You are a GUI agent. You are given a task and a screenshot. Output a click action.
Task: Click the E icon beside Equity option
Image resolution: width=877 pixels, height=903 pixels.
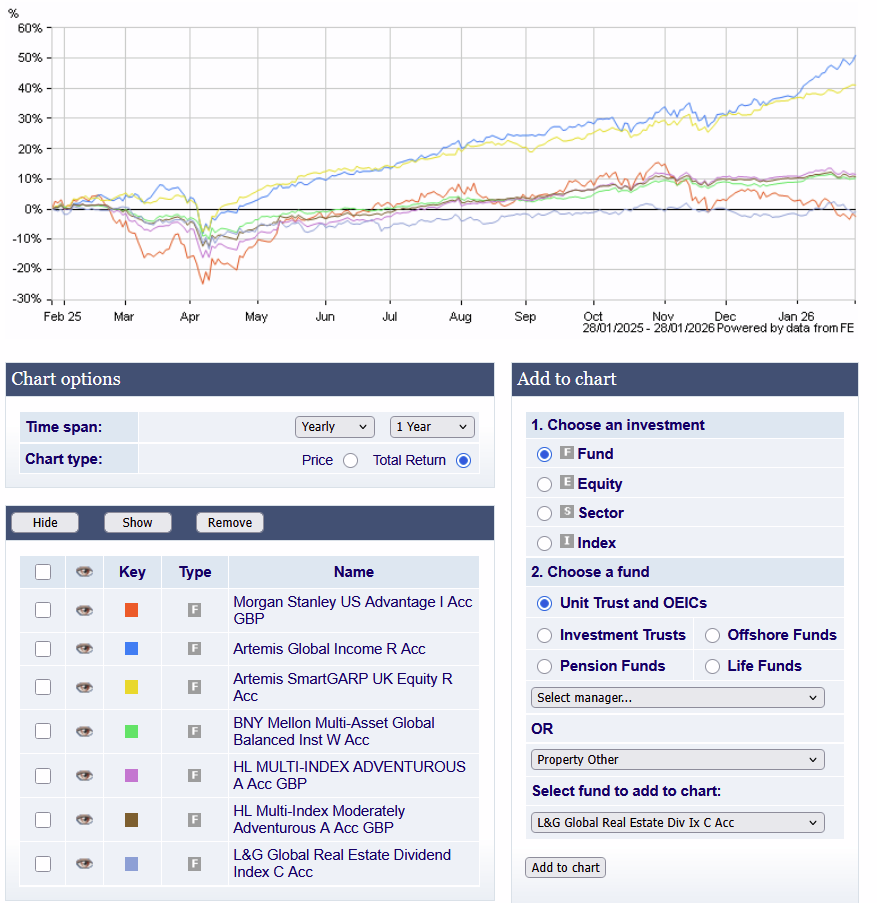click(567, 483)
